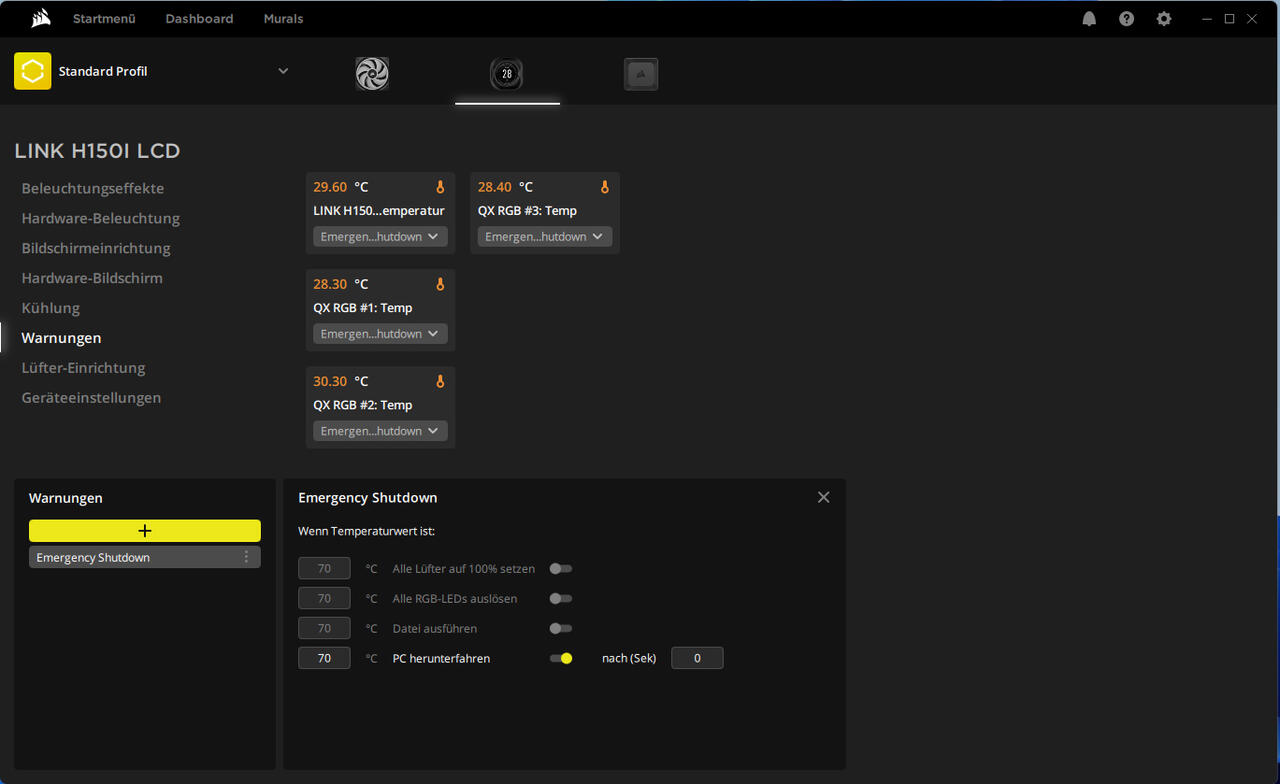The image size is (1280, 784).
Task: Select the fan device icon
Action: [372, 74]
